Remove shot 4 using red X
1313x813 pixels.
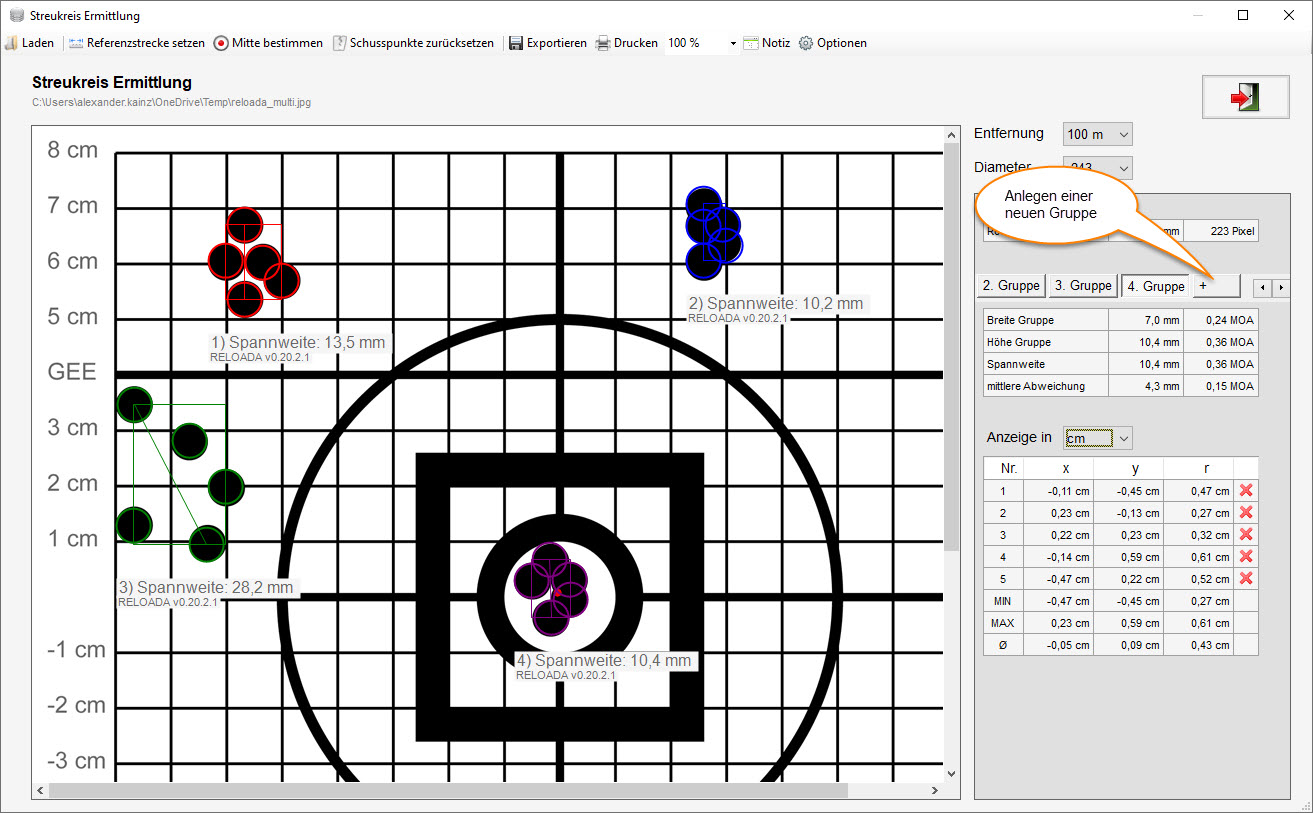click(1246, 557)
